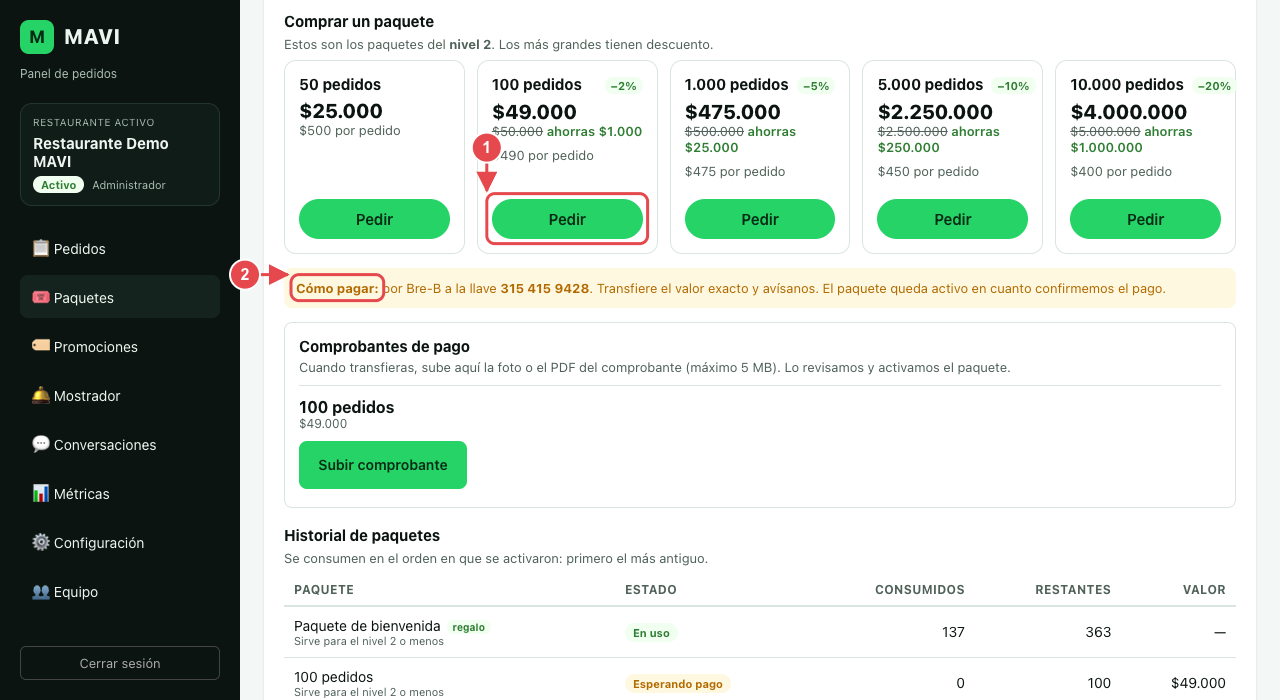The height and width of the screenshot is (700, 1280).
Task: Click the Subir comprobante button
Action: (383, 465)
